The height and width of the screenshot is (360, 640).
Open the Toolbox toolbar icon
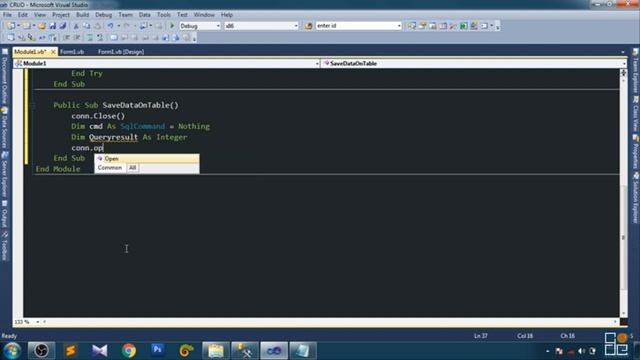(x=453, y=26)
